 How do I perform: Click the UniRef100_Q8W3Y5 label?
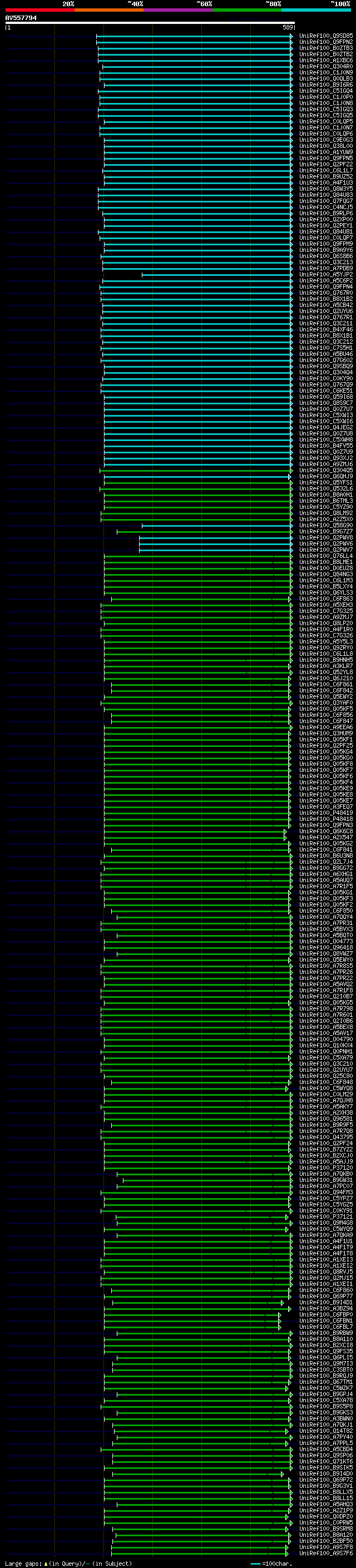tap(326, 189)
